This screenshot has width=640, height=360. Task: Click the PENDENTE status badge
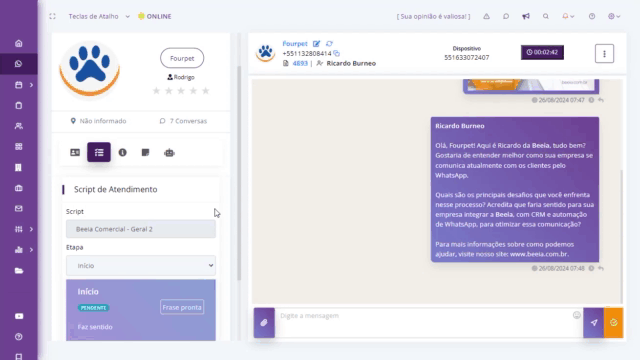coord(93,308)
